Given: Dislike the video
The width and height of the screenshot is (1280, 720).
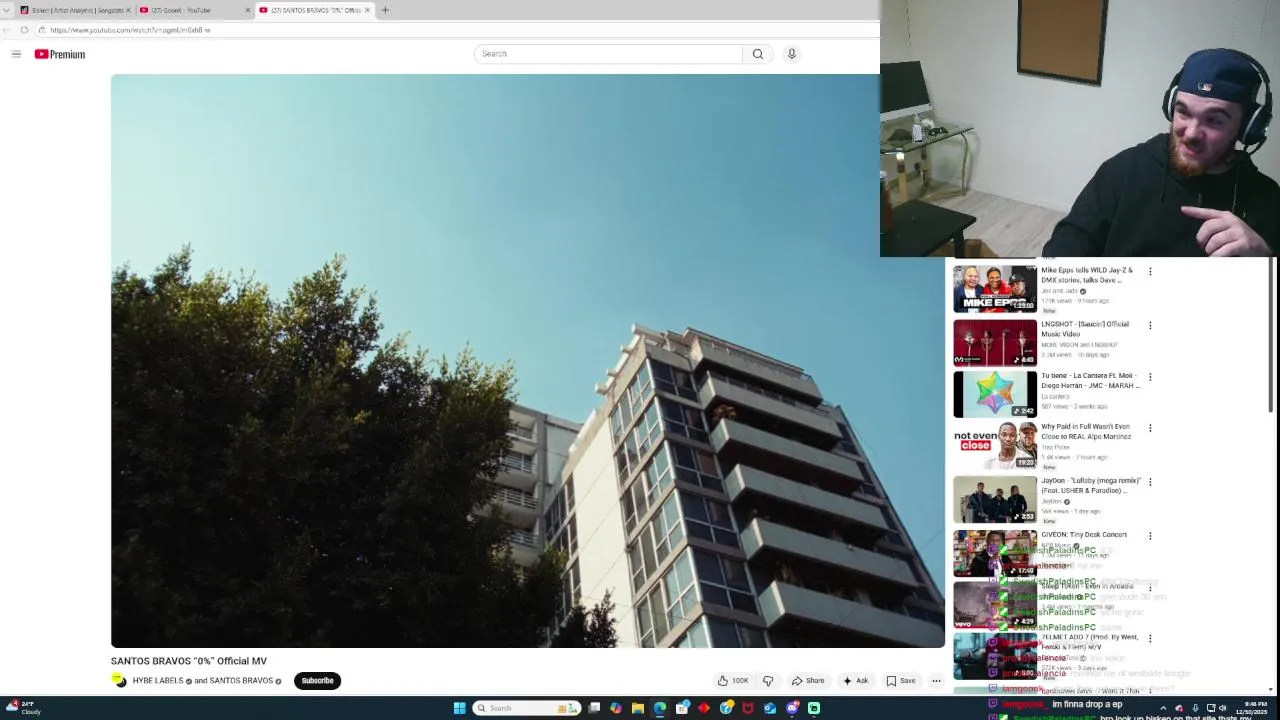Looking at the screenshot, I should point(768,681).
